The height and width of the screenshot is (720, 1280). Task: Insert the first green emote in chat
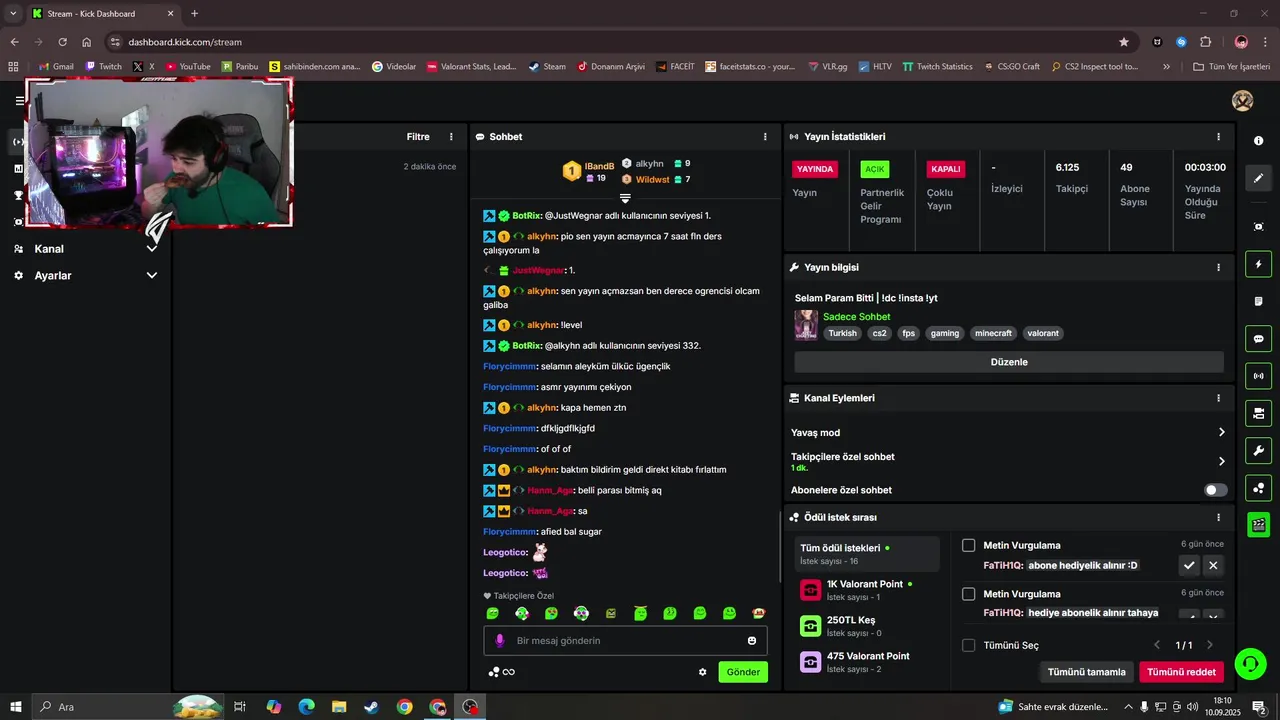[x=492, y=613]
